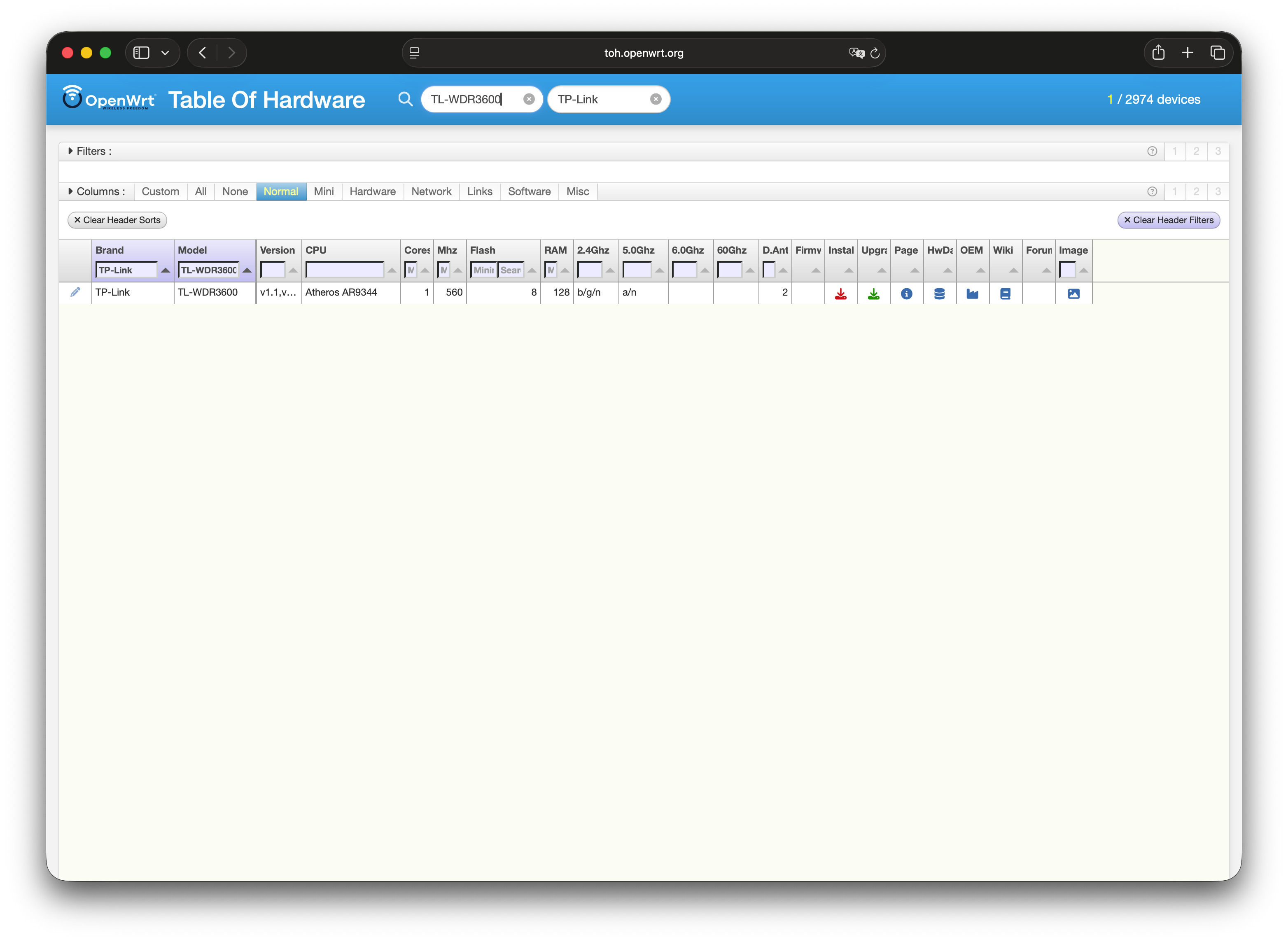Clear the TP-Link search field
The width and height of the screenshot is (1288, 942).
click(656, 99)
